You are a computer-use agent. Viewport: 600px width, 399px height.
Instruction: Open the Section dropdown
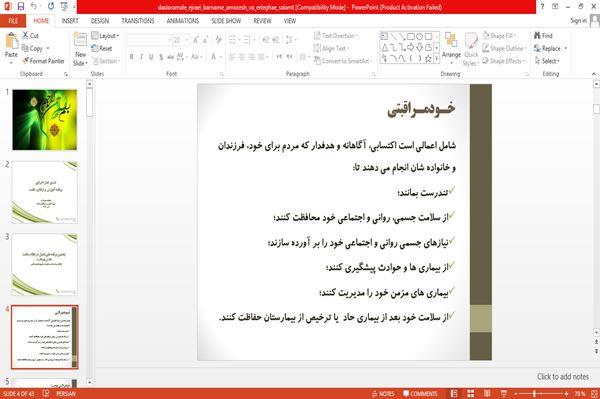[106, 61]
